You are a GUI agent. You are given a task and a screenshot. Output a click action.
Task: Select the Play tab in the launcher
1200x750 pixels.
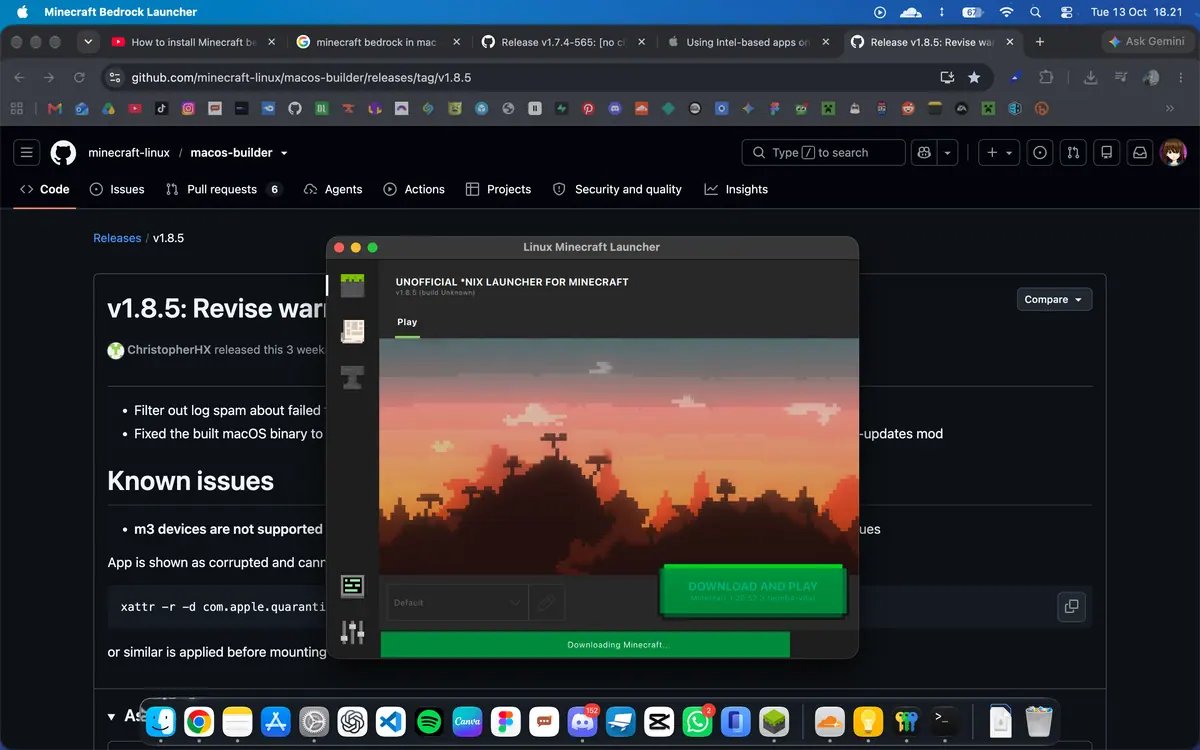click(x=407, y=322)
